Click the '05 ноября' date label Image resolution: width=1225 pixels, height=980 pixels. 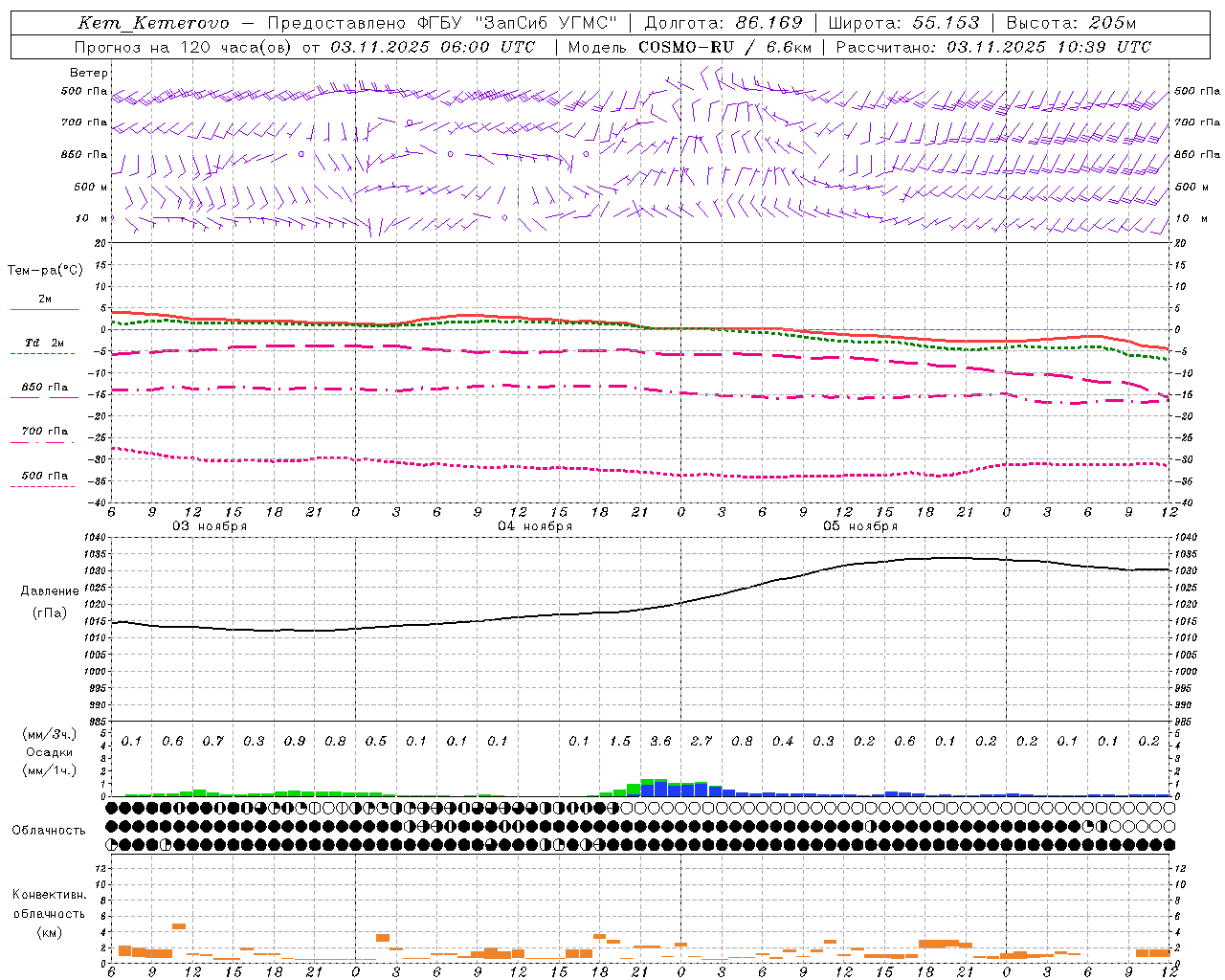[860, 526]
